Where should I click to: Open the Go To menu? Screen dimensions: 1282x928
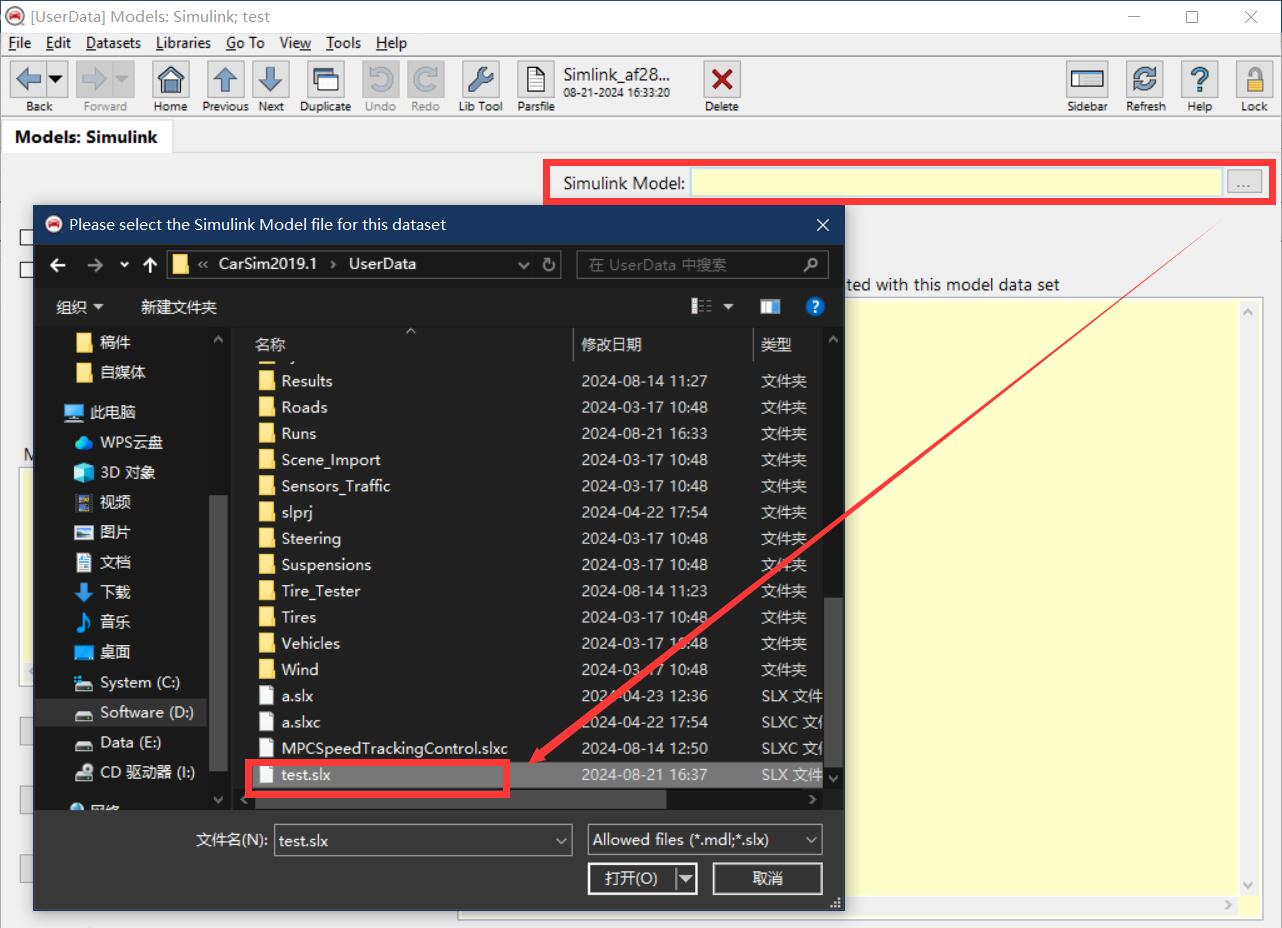(x=245, y=43)
